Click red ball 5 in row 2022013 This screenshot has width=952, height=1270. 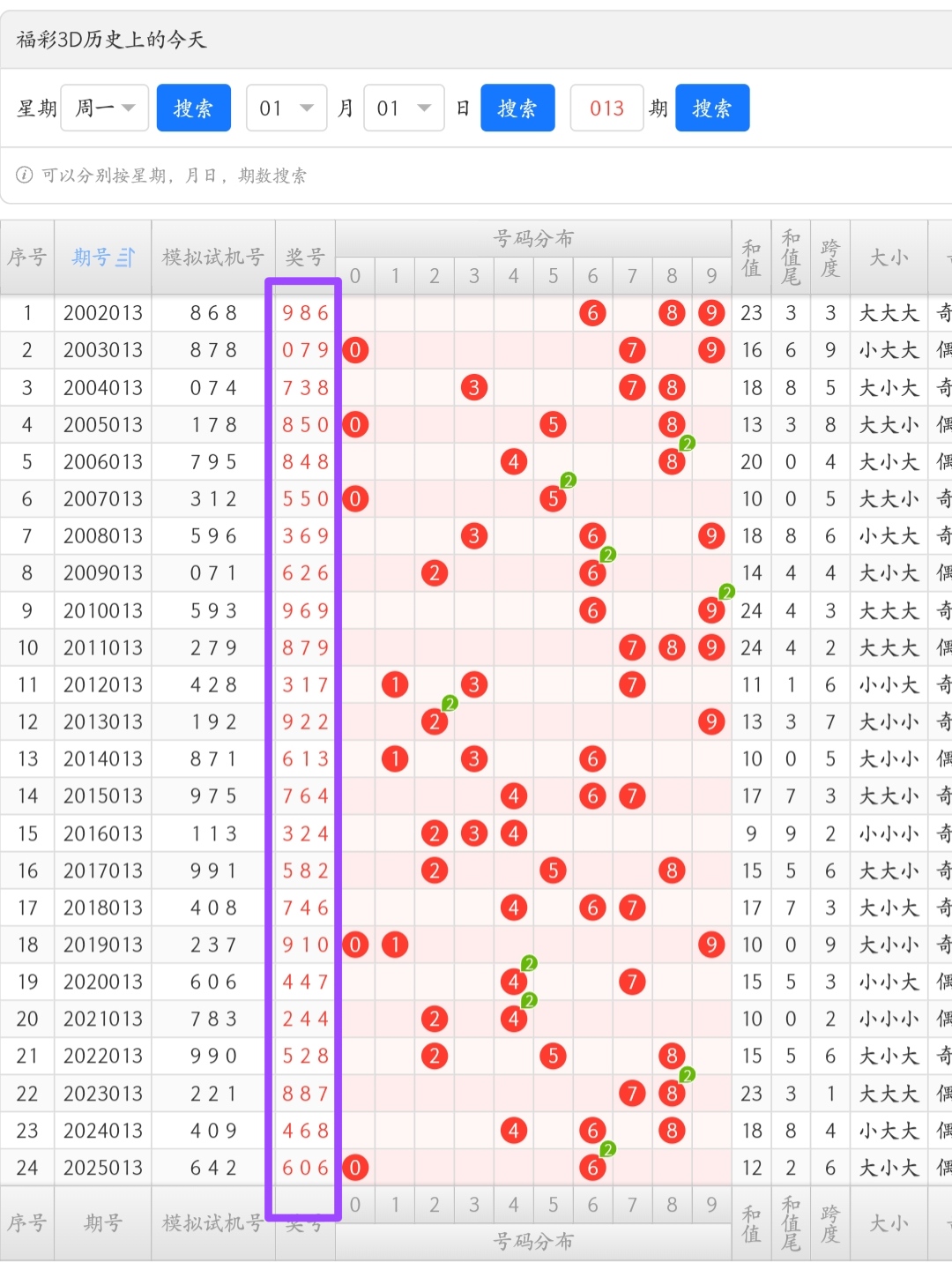pos(553,1057)
